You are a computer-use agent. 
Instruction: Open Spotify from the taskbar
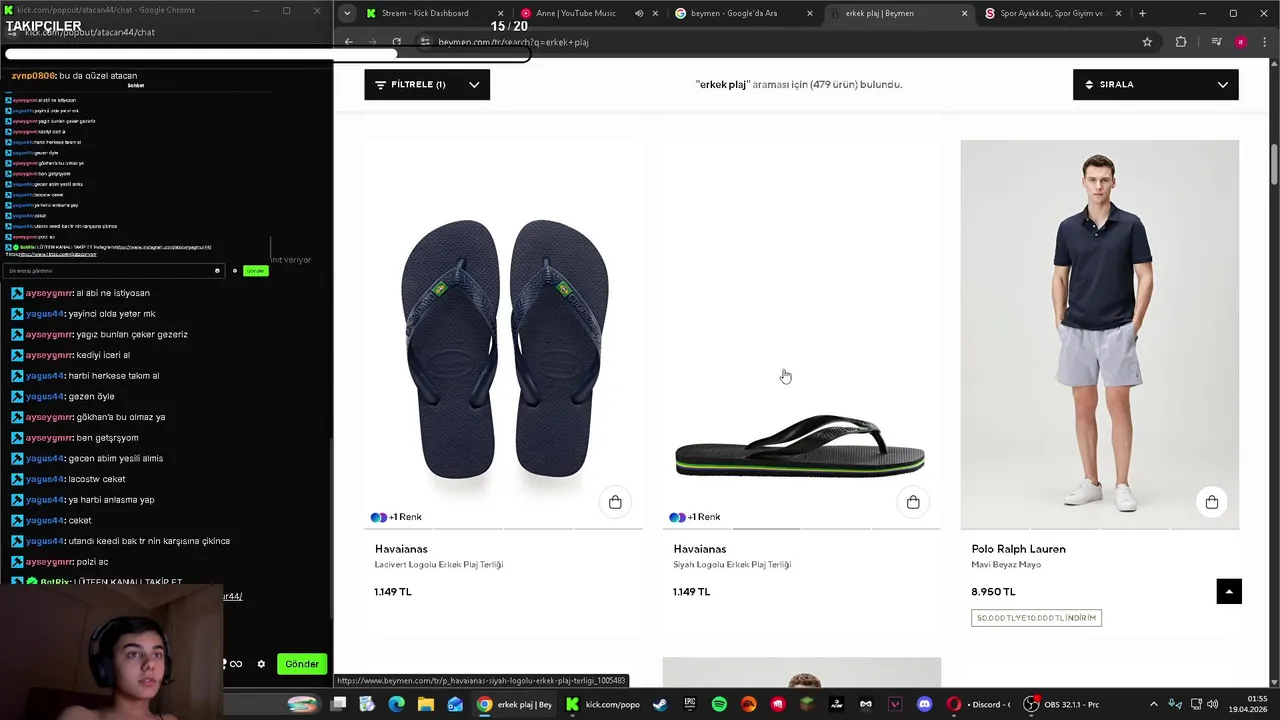tap(719, 704)
